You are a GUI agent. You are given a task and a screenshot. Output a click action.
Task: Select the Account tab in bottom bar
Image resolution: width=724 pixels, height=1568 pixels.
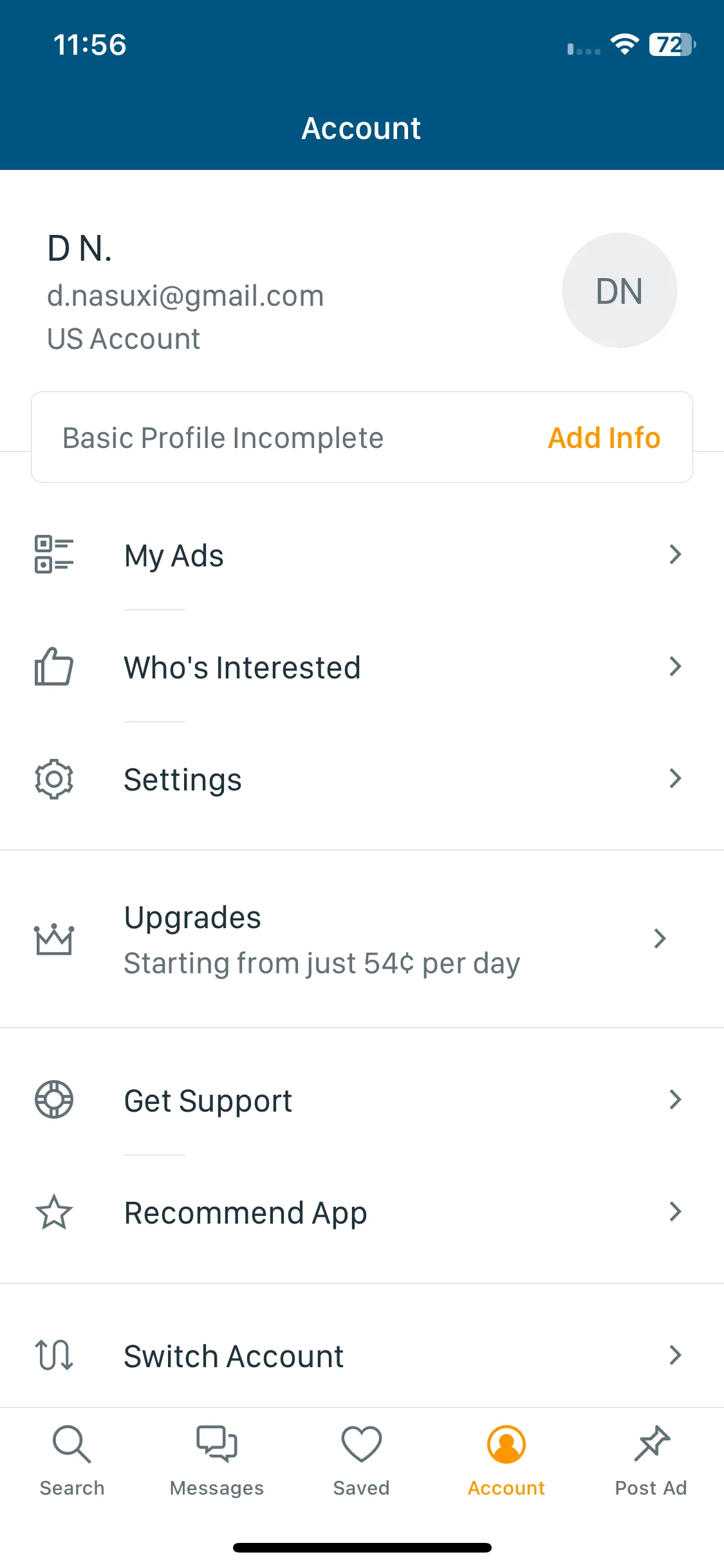(506, 1461)
